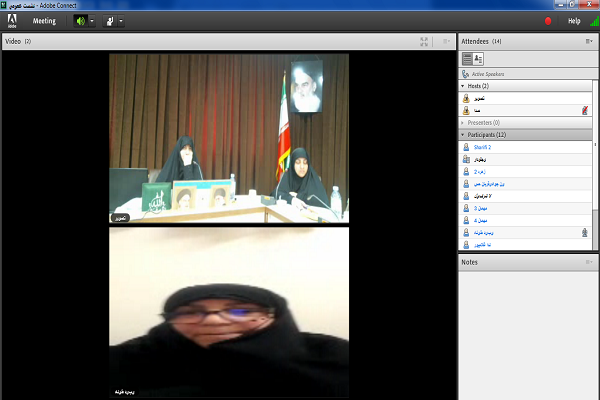Expand the Presenters (0) group

(x=463, y=122)
